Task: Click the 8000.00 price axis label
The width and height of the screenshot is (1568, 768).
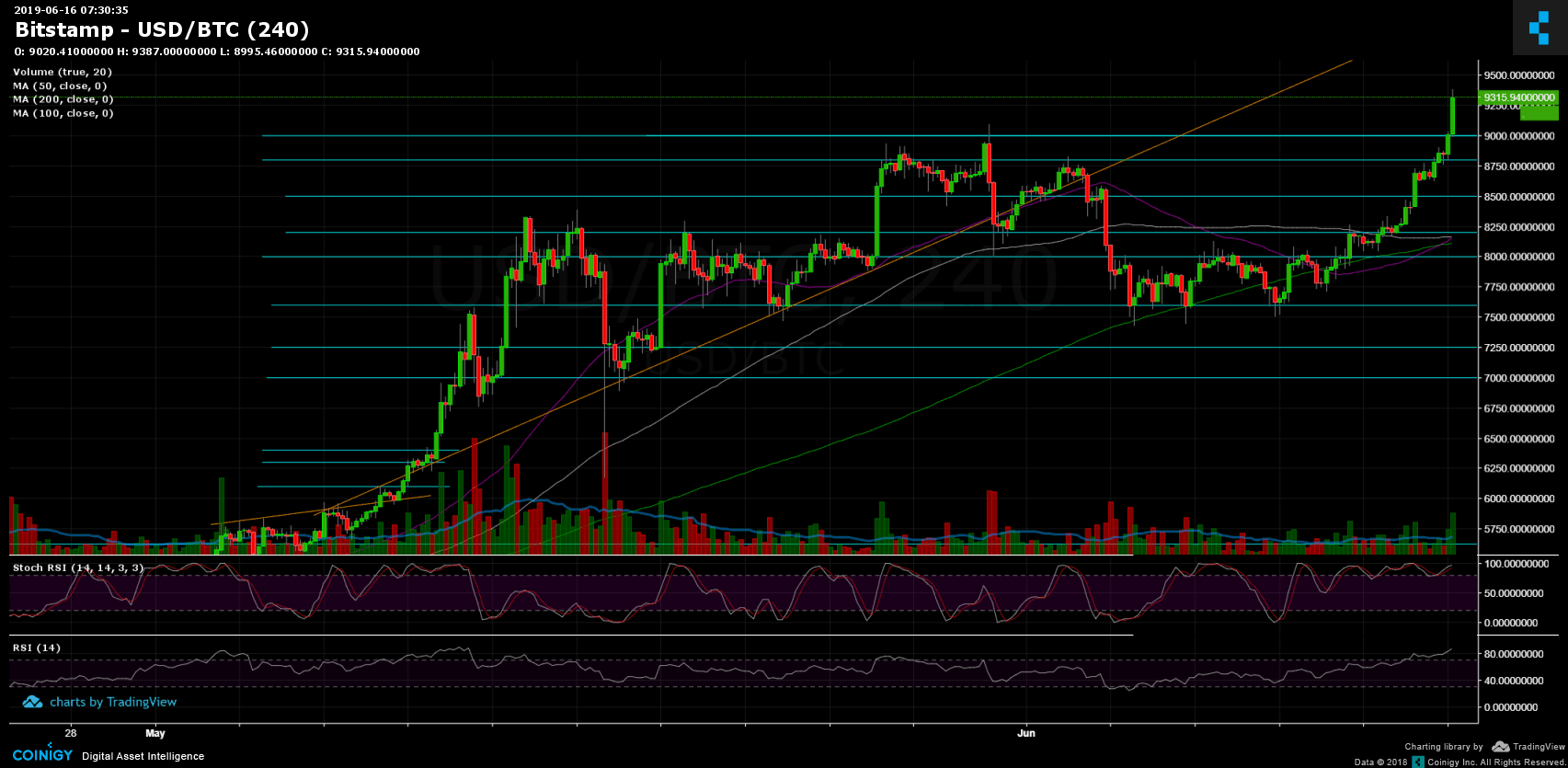Action: [x=1517, y=257]
